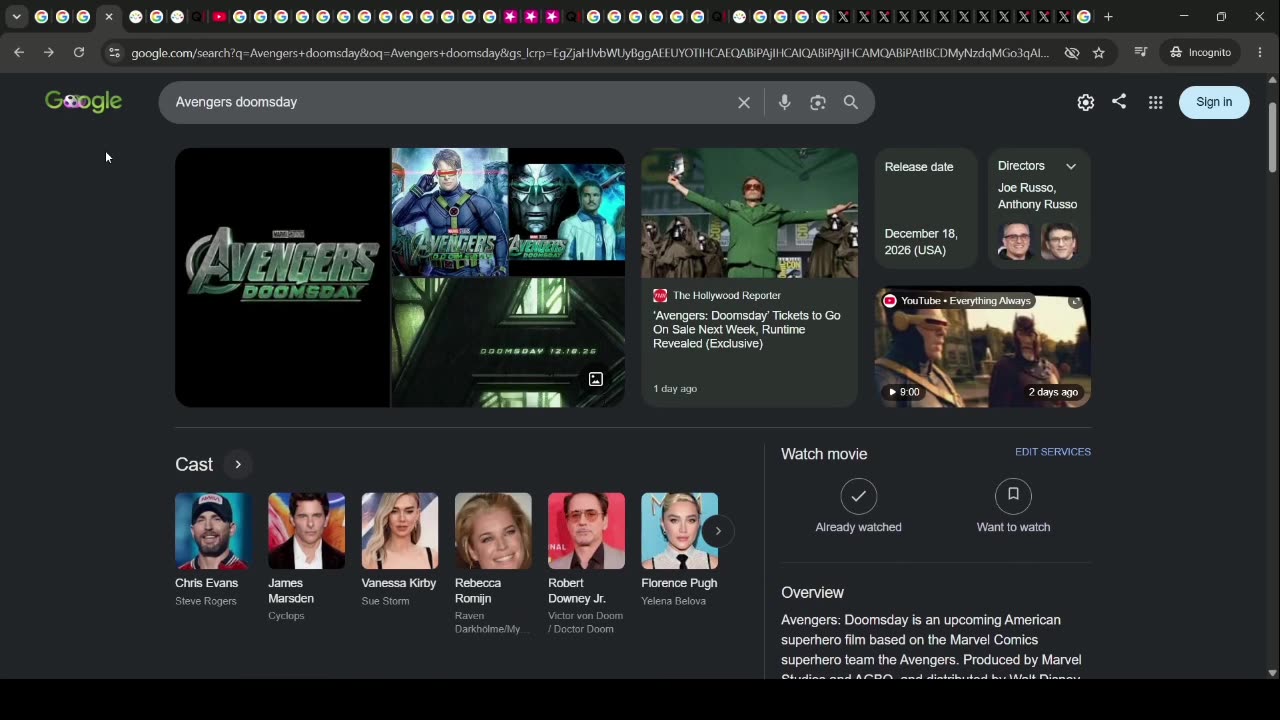
Task: Bookmark this tab with the star
Action: pos(1099,52)
